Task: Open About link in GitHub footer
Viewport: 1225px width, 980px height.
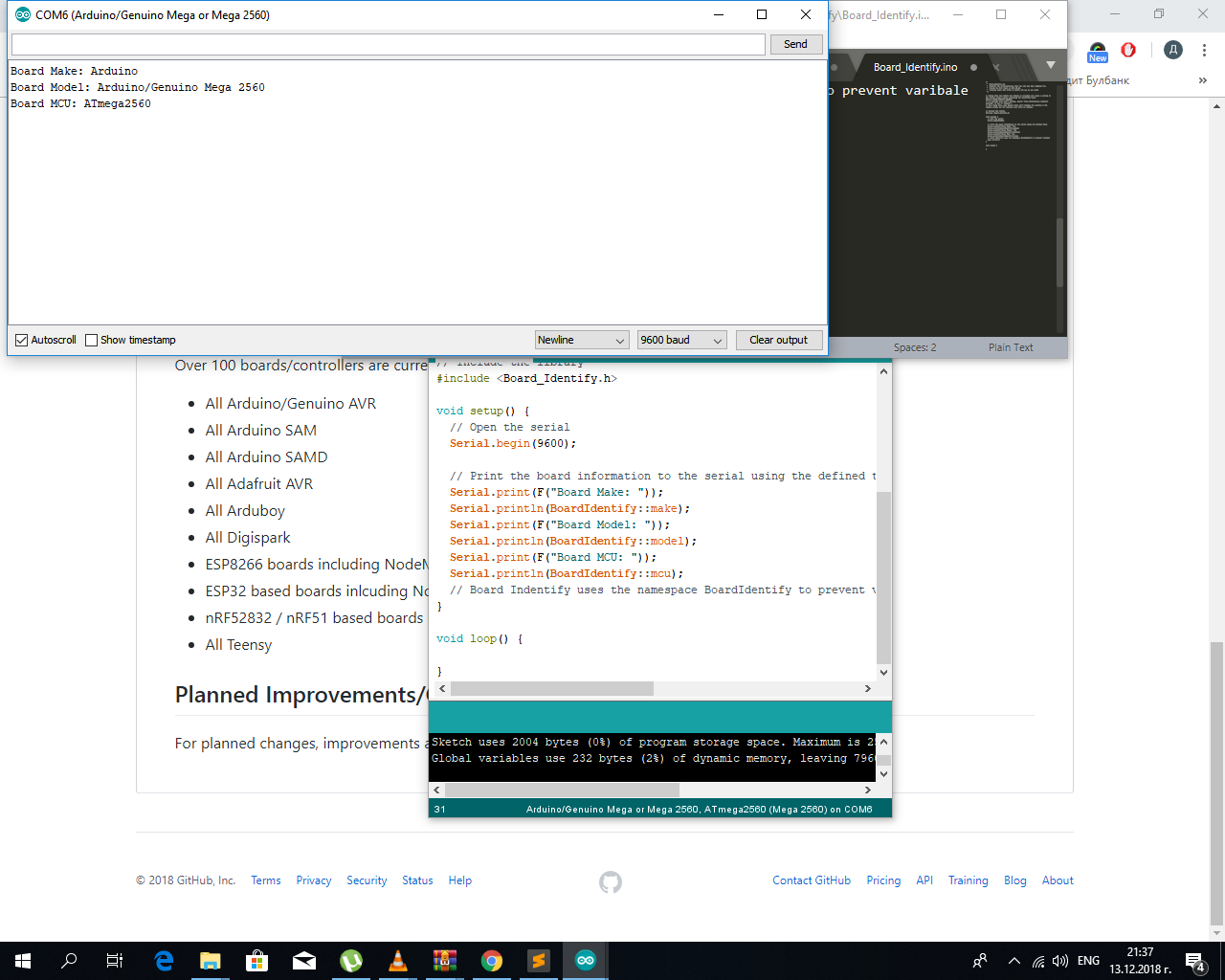Action: click(x=1058, y=880)
